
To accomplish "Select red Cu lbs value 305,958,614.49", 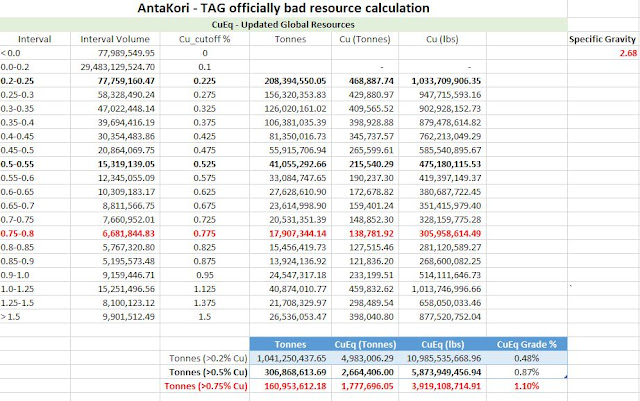I will pos(450,234).
